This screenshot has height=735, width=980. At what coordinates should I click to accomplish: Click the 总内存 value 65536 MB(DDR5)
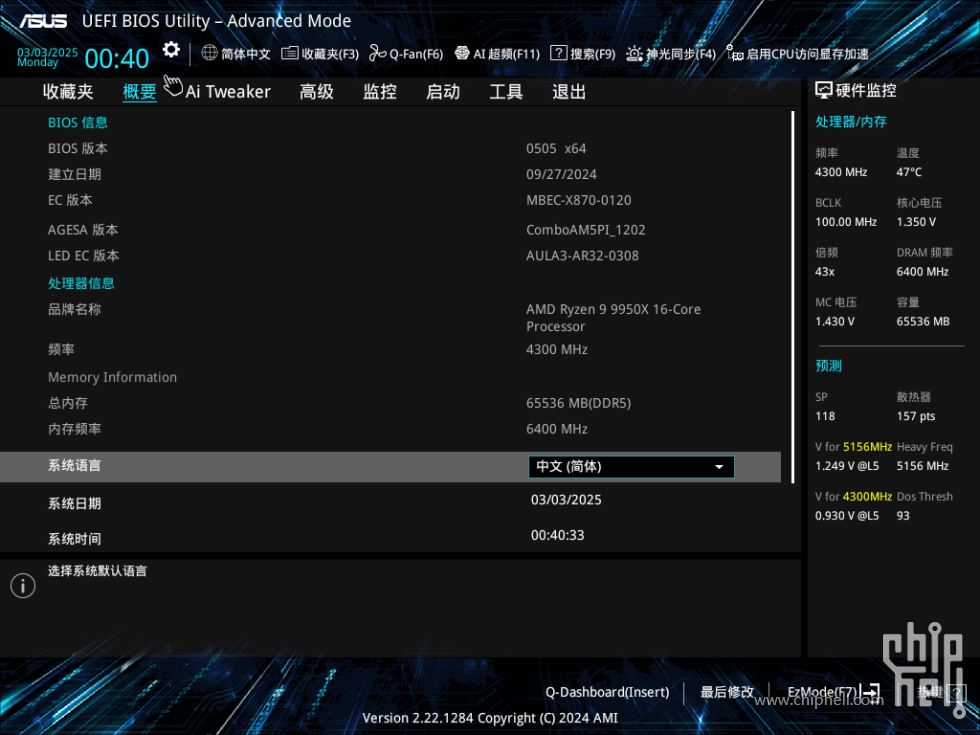[x=579, y=403]
